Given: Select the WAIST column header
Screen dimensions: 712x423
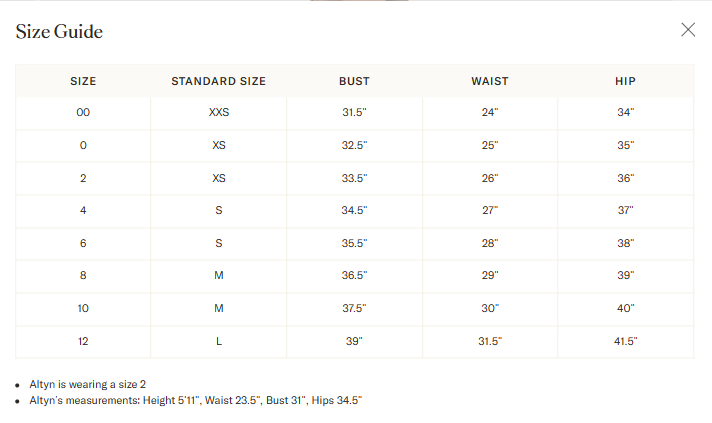Looking at the screenshot, I should click(x=490, y=81).
